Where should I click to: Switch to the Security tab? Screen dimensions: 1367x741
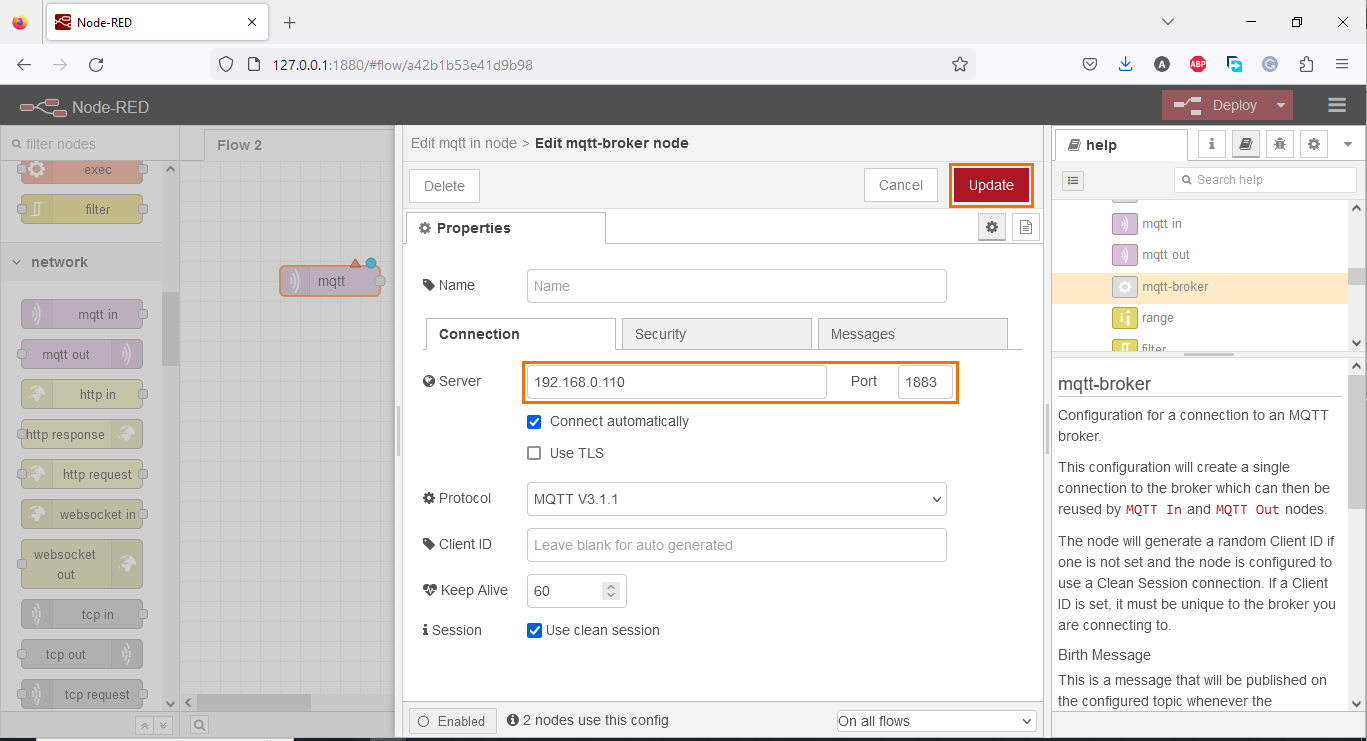coord(716,334)
